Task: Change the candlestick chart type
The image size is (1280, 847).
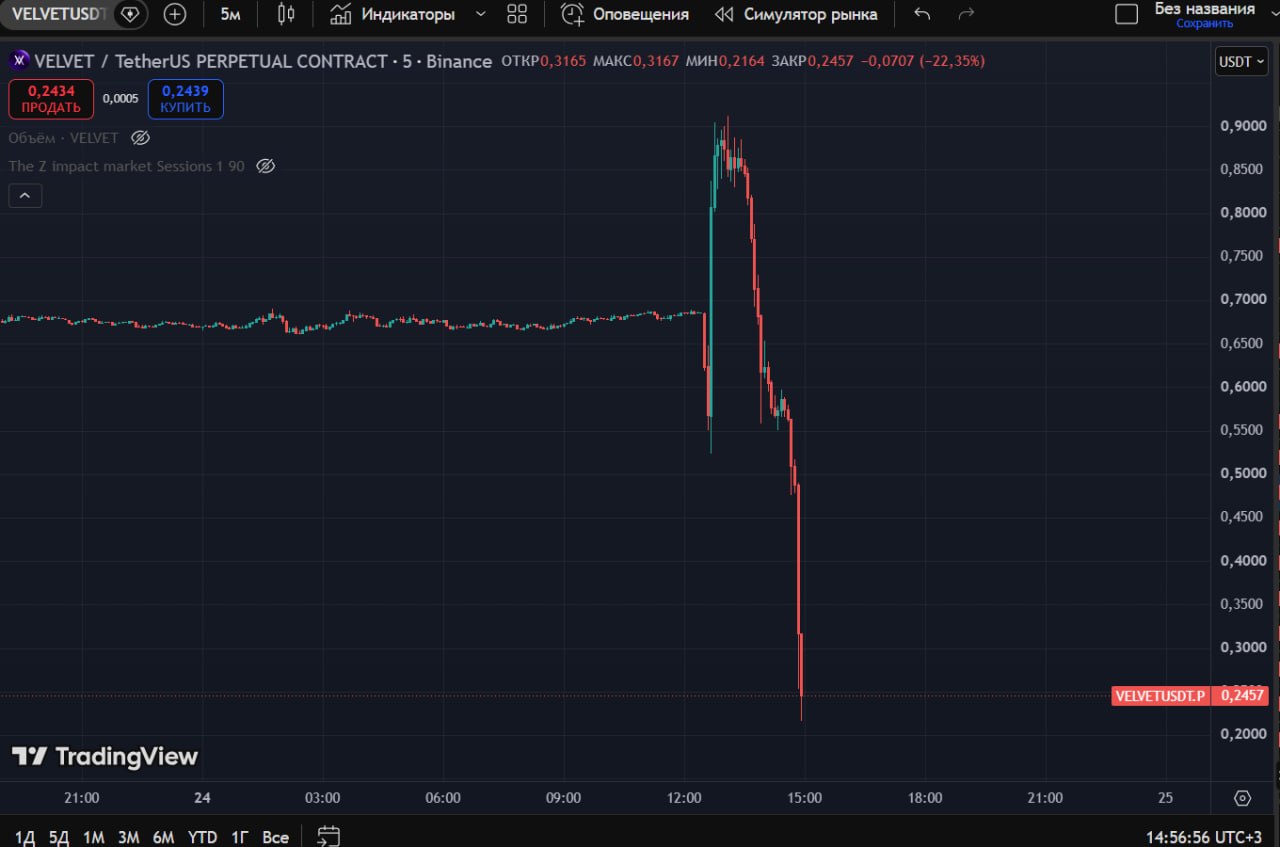Action: tap(286, 14)
